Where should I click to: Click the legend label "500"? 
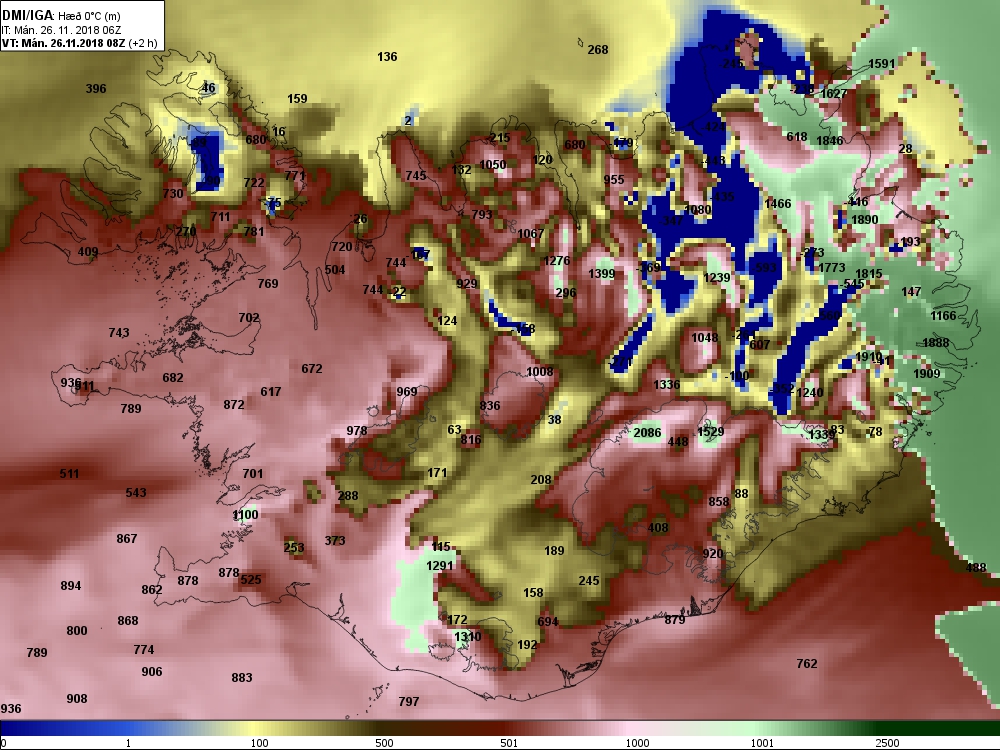pos(384,743)
